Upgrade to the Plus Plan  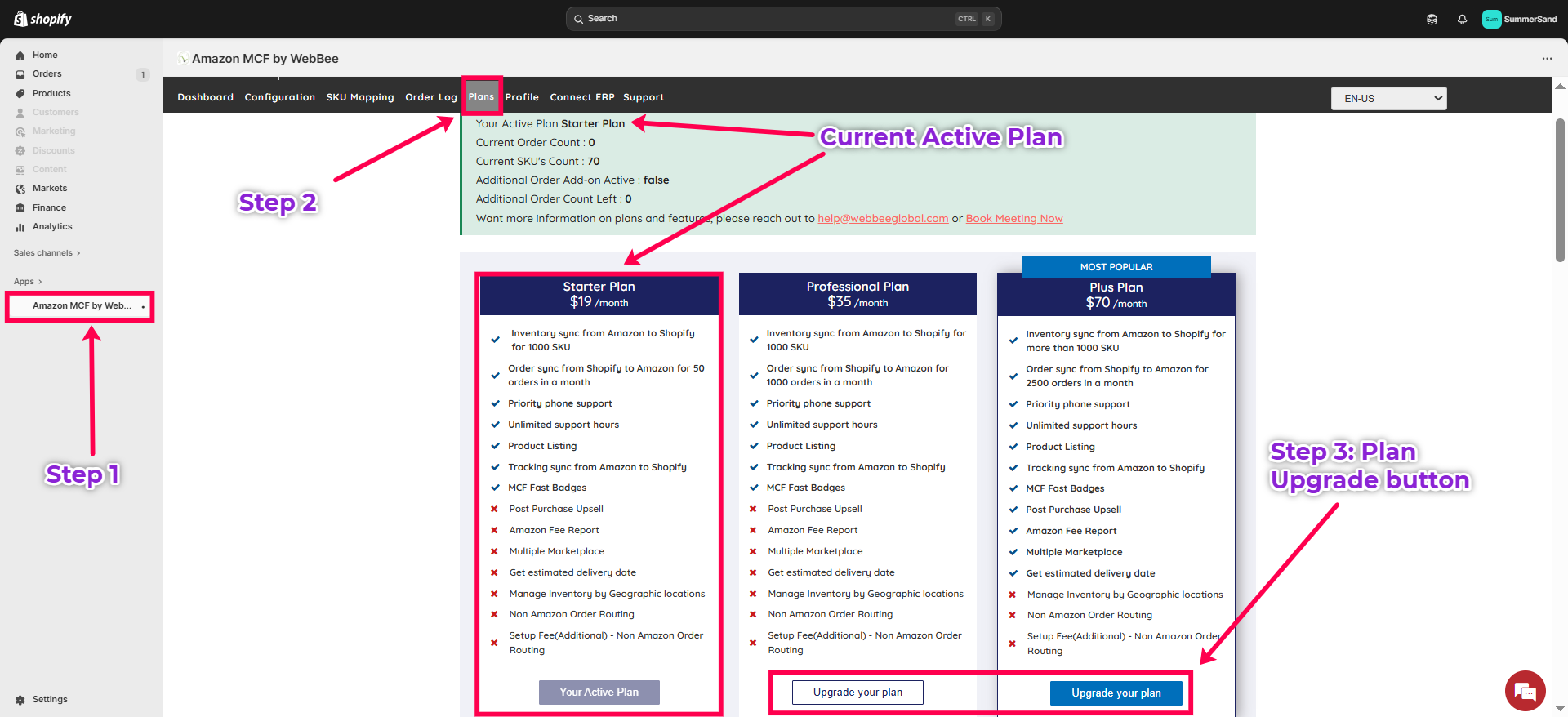pyautogui.click(x=1116, y=693)
